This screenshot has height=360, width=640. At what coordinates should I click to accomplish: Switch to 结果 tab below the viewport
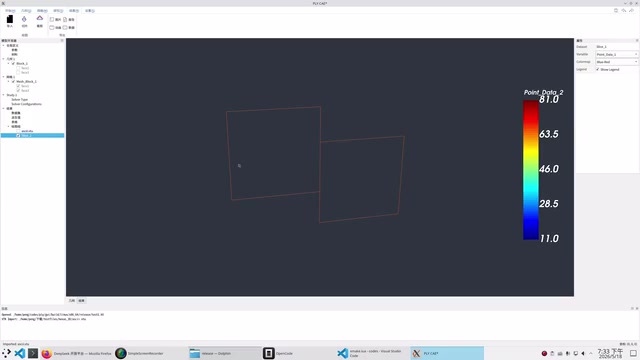81,301
